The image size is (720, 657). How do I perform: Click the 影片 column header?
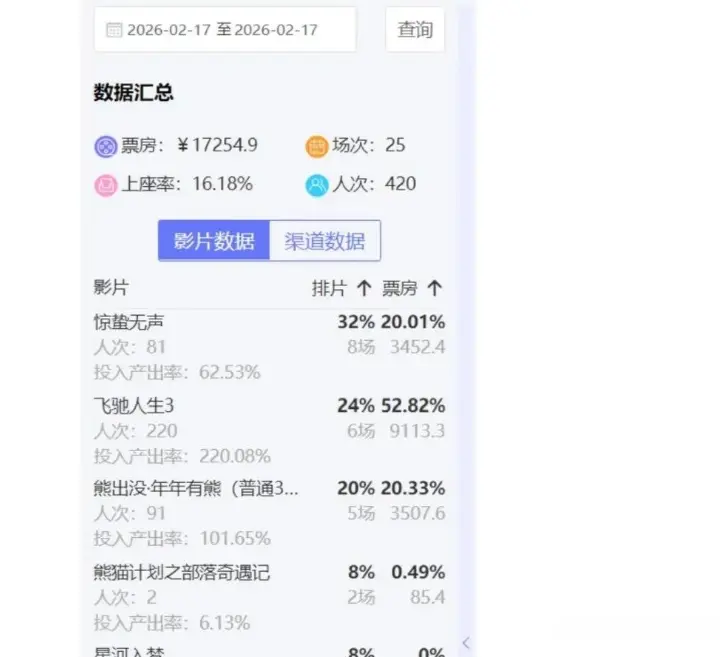click(x=111, y=288)
